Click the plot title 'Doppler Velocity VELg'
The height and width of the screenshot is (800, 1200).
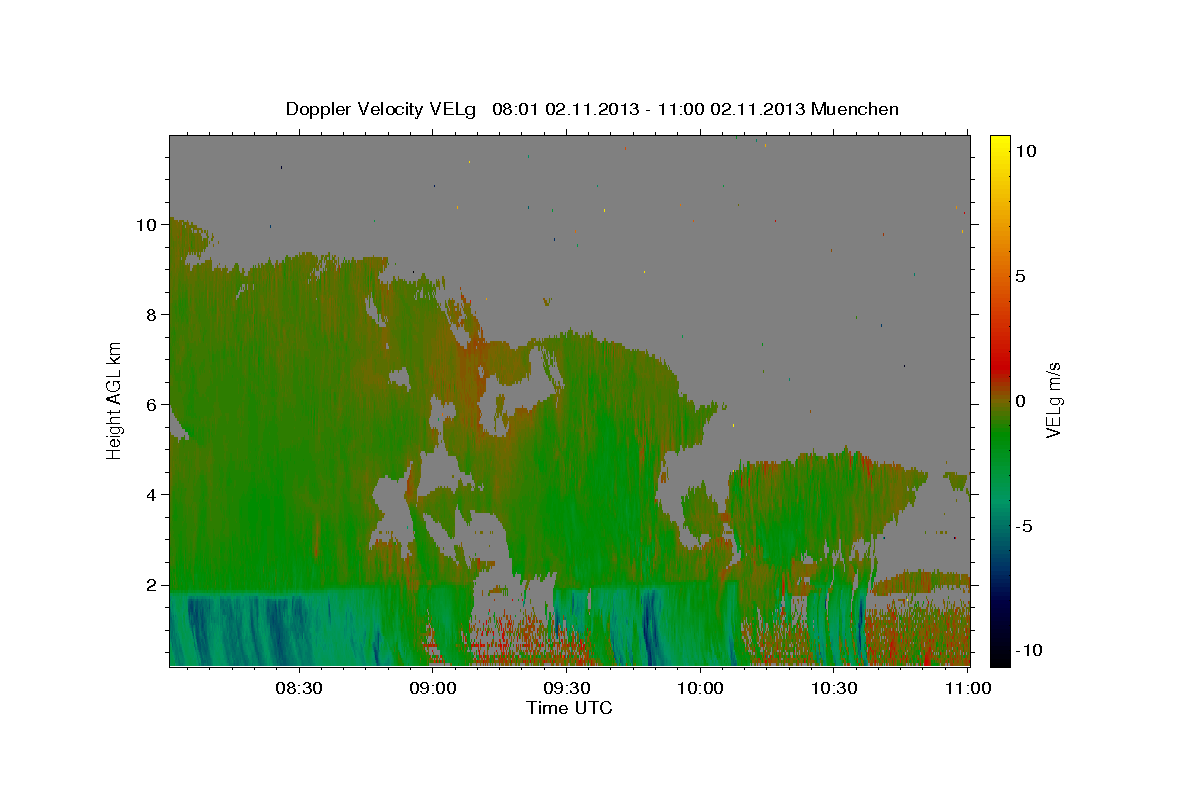point(383,109)
